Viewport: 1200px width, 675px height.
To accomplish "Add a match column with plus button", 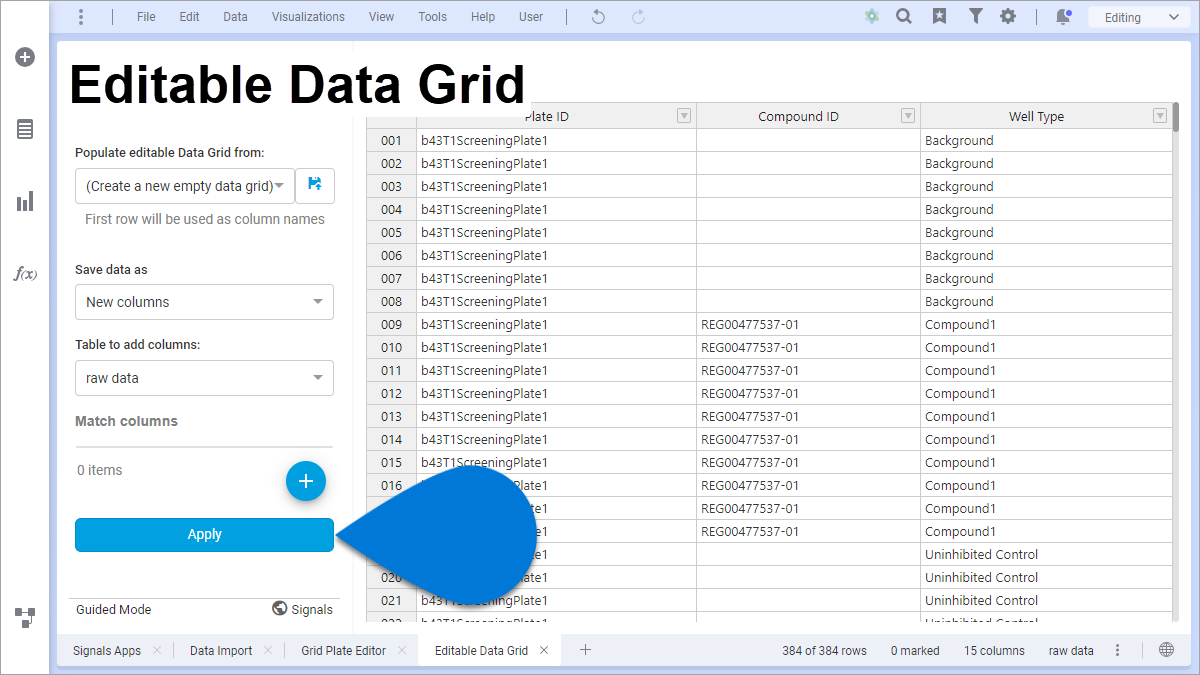I will click(306, 481).
